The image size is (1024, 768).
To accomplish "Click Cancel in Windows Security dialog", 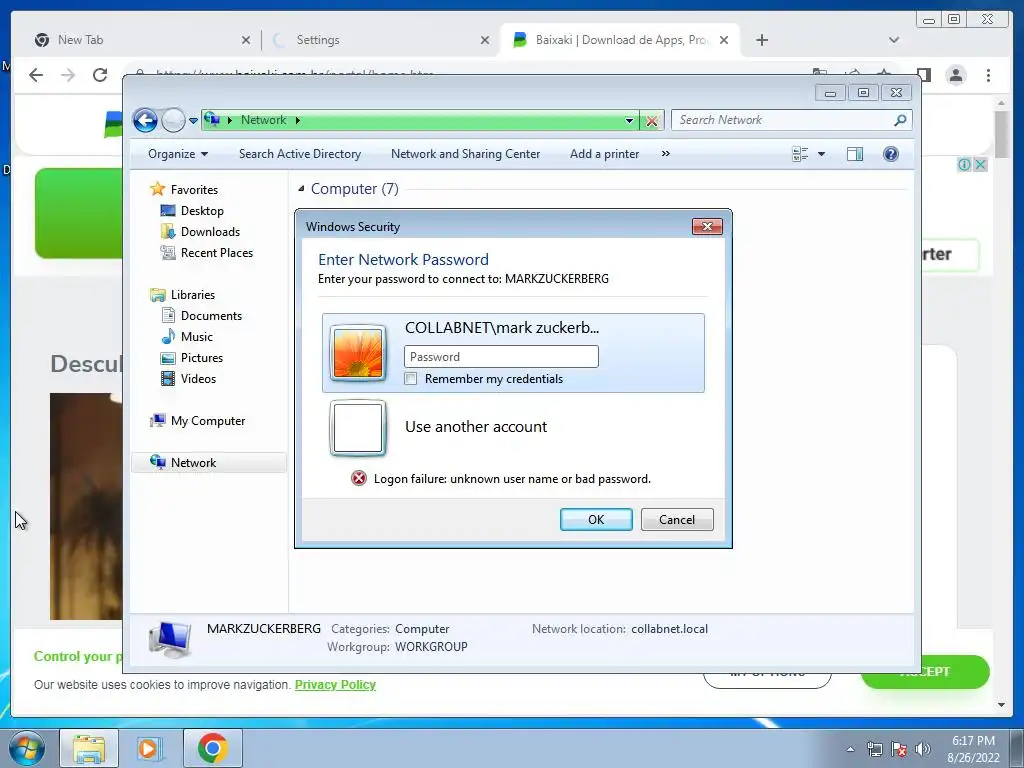I will [x=677, y=519].
